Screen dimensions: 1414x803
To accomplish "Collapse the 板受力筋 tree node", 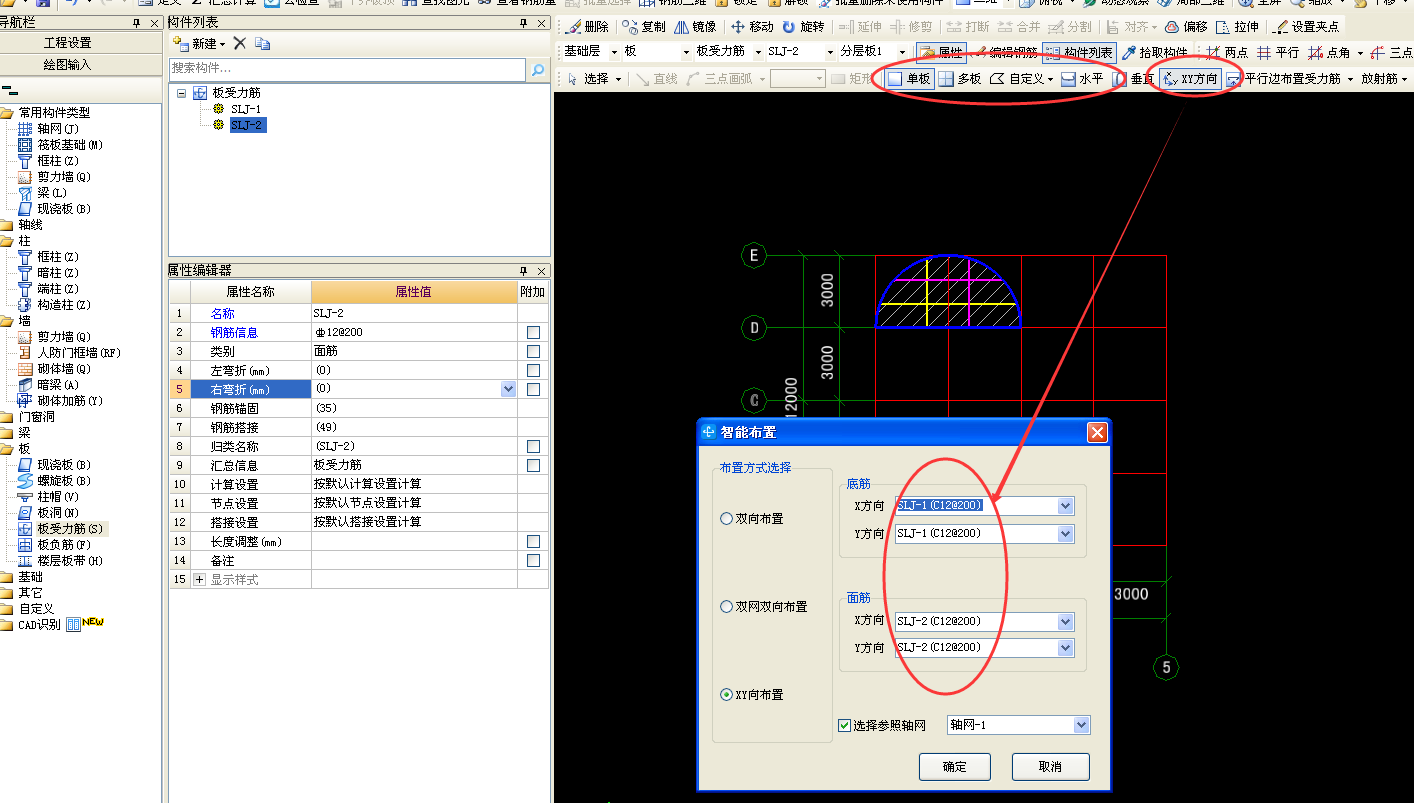I will coord(181,92).
